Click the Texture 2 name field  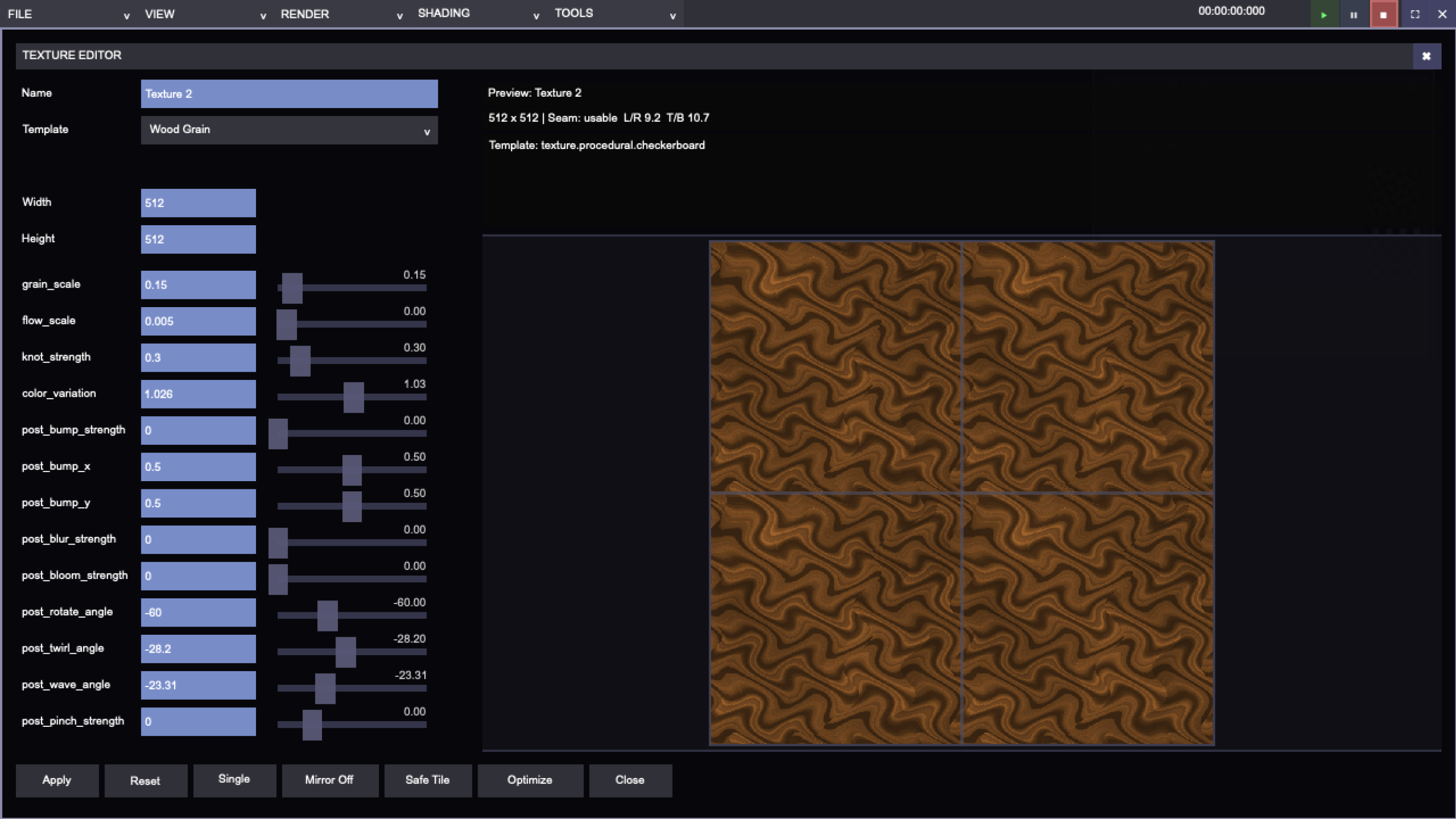click(289, 94)
